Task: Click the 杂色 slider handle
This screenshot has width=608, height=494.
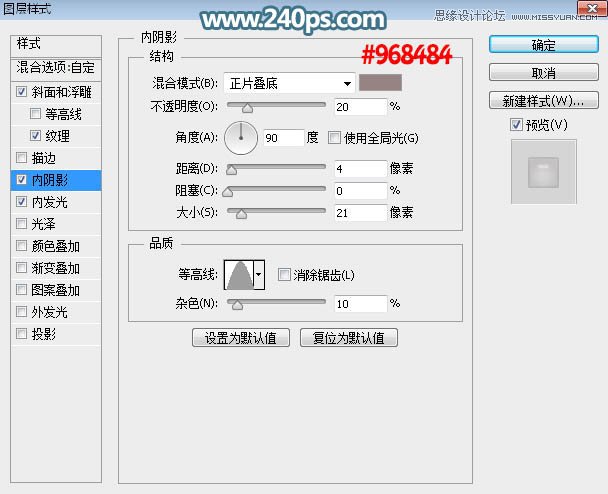Action: (x=237, y=305)
